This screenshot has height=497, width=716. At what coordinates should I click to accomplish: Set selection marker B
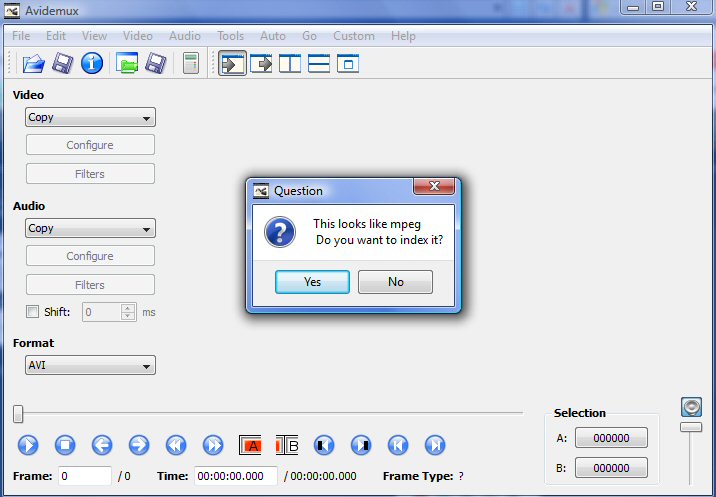pos(287,445)
